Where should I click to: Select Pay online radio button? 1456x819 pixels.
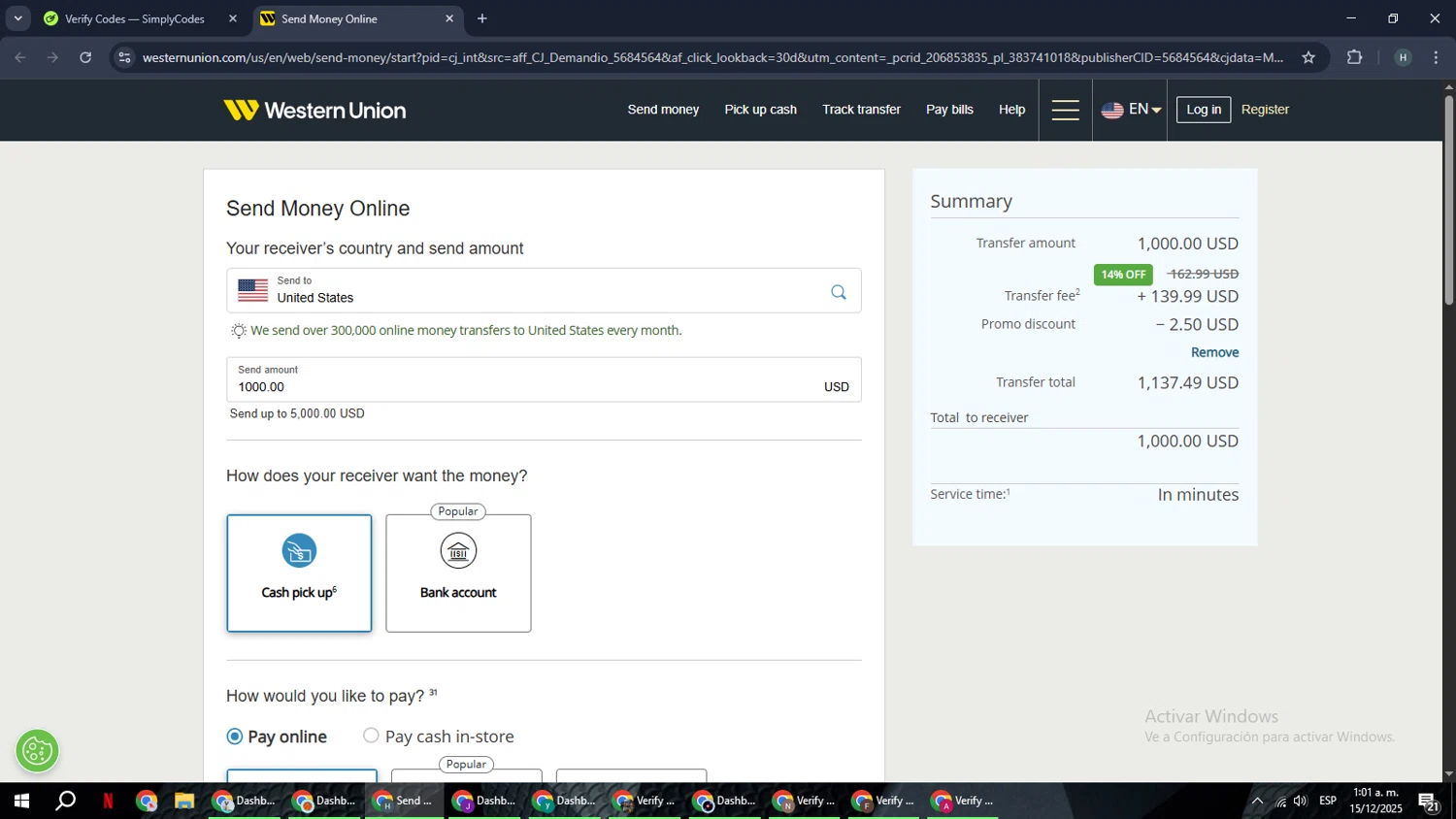click(234, 737)
